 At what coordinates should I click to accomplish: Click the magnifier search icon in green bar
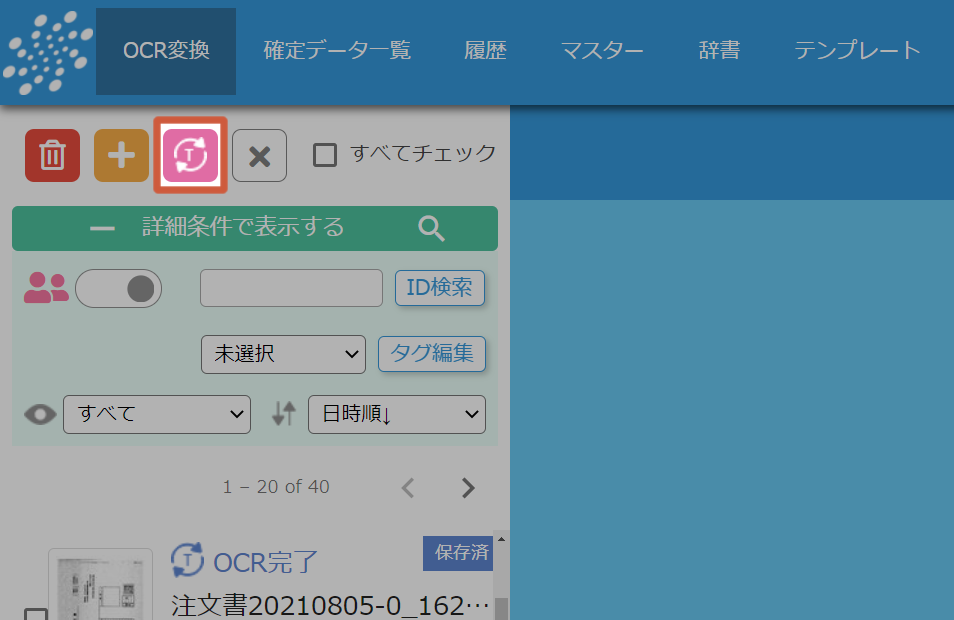pos(431,228)
